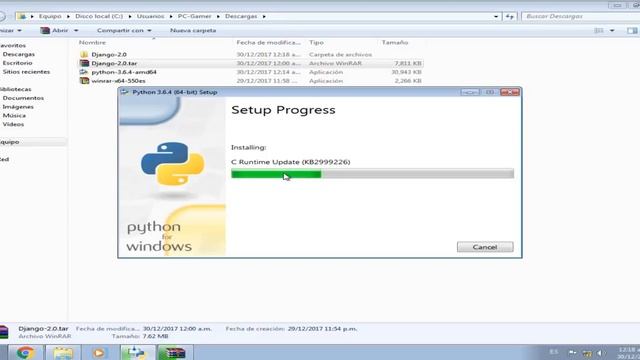Go to PC-Gamer breadcrumb
This screenshot has width=640, height=360.
pos(194,16)
